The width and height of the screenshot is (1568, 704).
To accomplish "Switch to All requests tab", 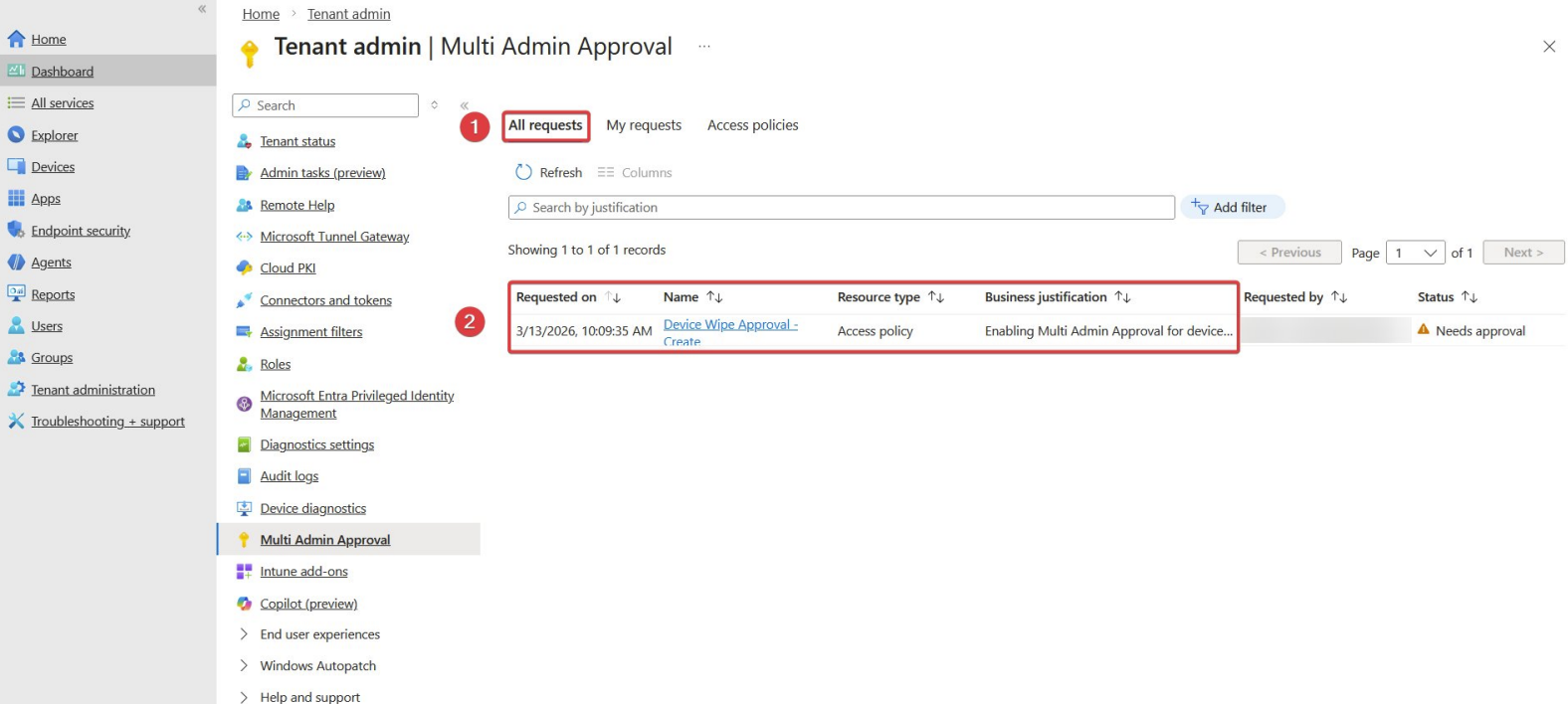I will [x=545, y=125].
